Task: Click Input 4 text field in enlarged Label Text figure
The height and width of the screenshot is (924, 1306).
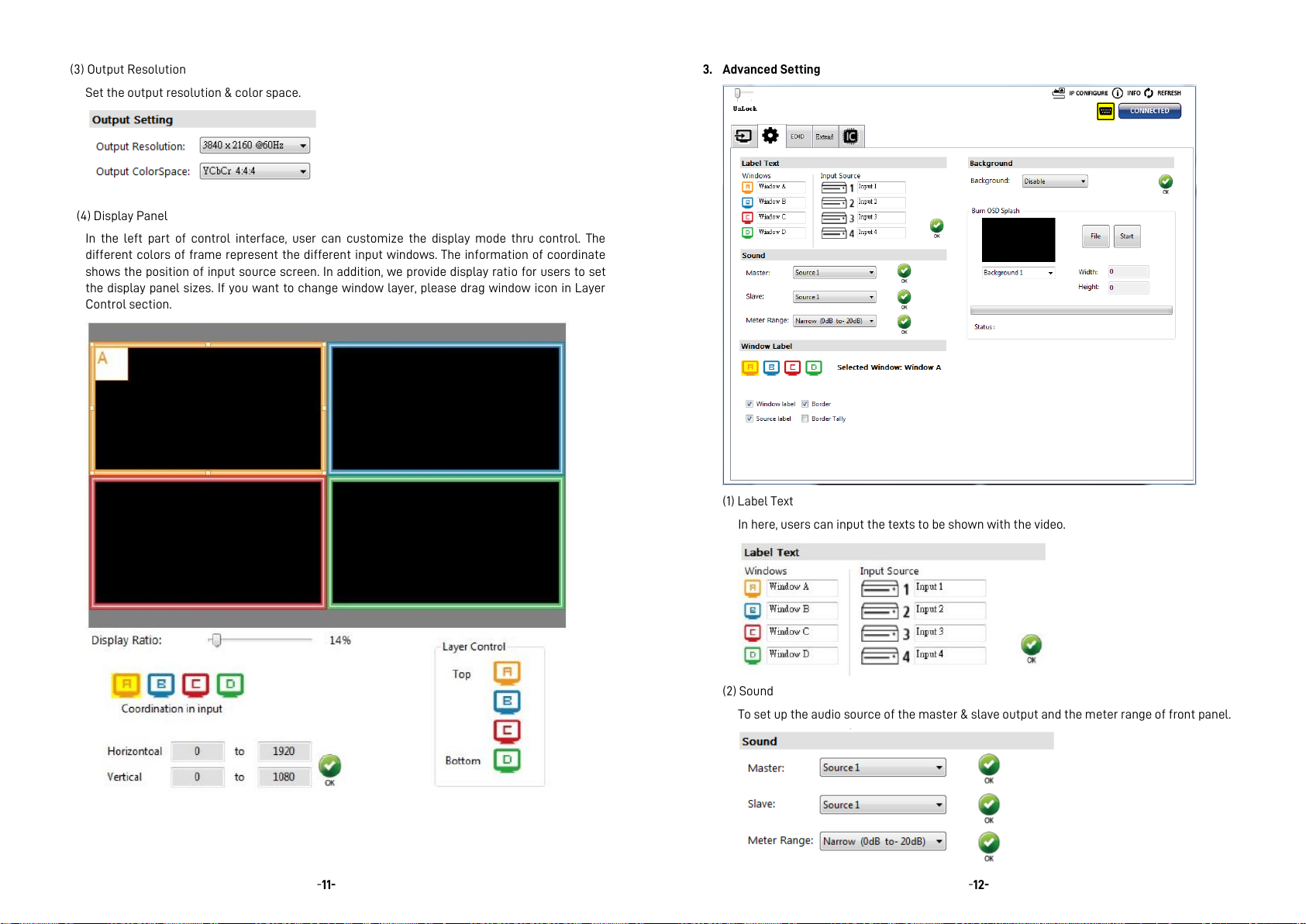Action: pos(949,655)
